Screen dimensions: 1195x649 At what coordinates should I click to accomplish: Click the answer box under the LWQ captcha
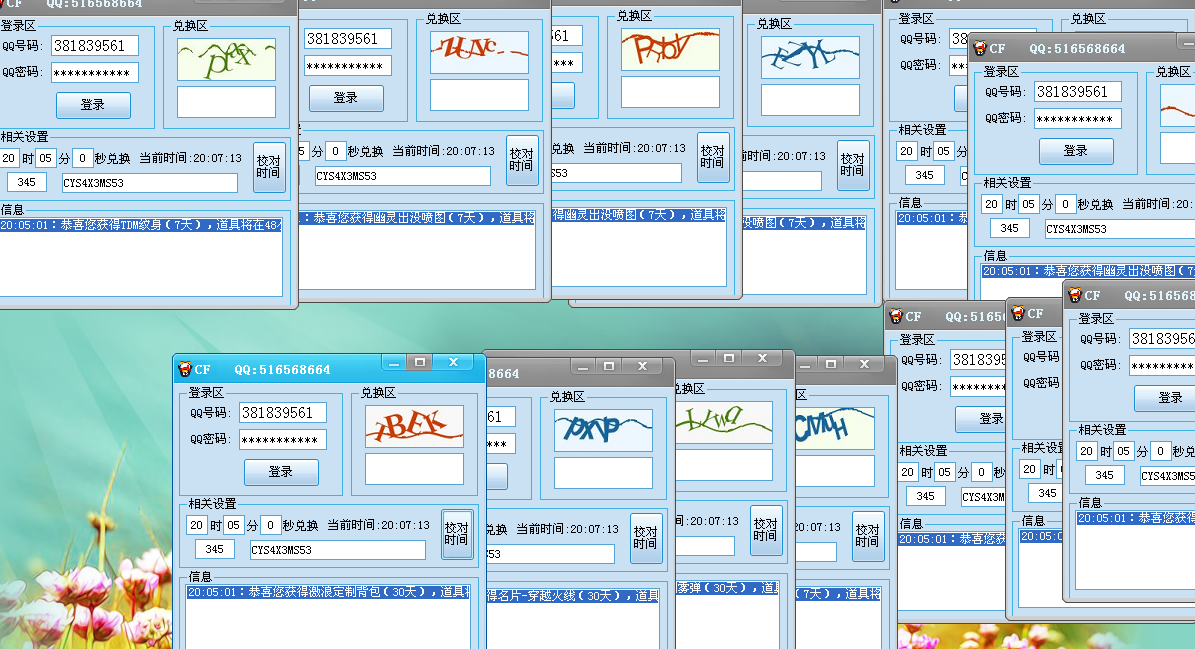[724, 465]
